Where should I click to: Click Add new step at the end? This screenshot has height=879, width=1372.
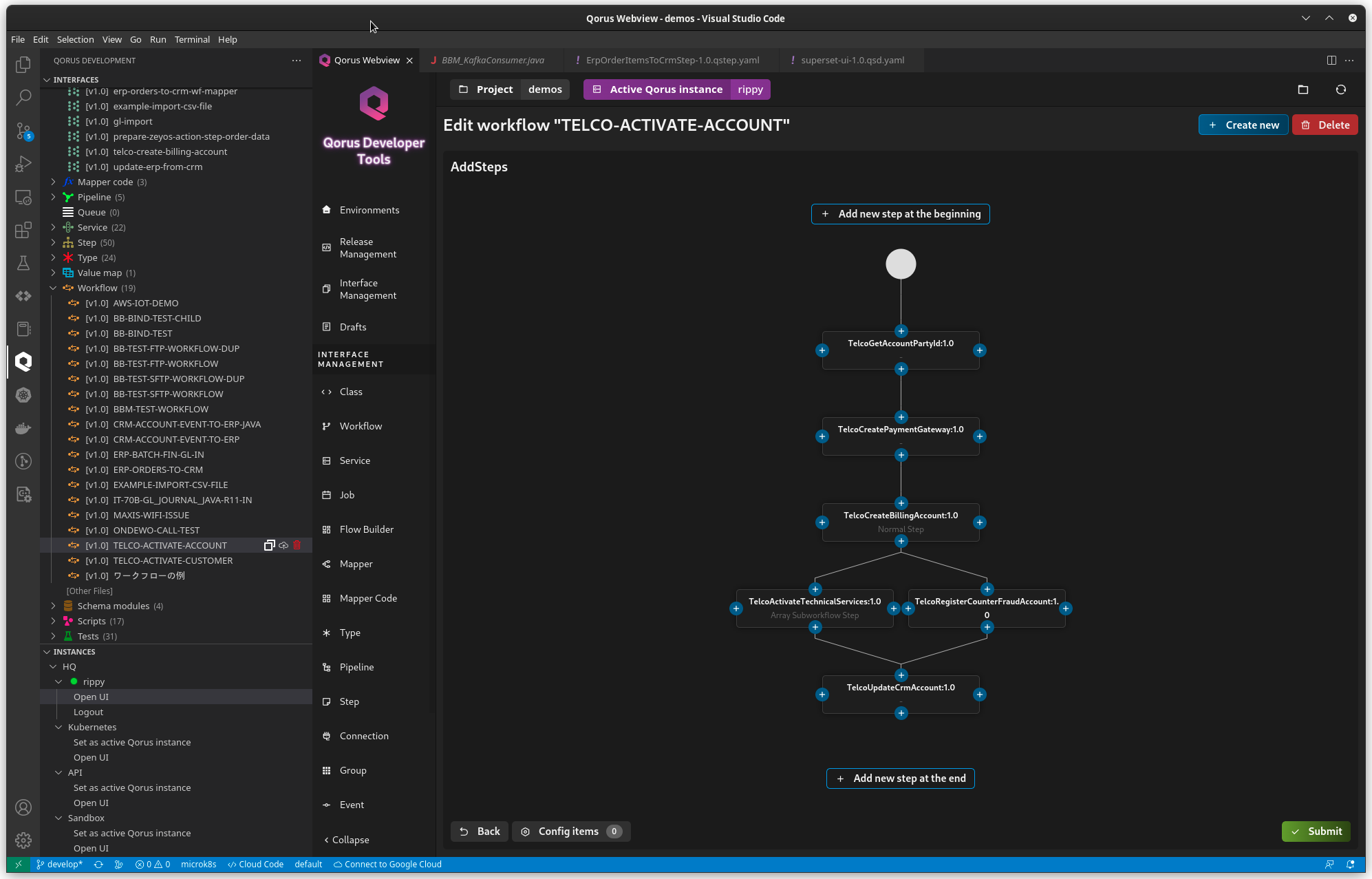901,779
